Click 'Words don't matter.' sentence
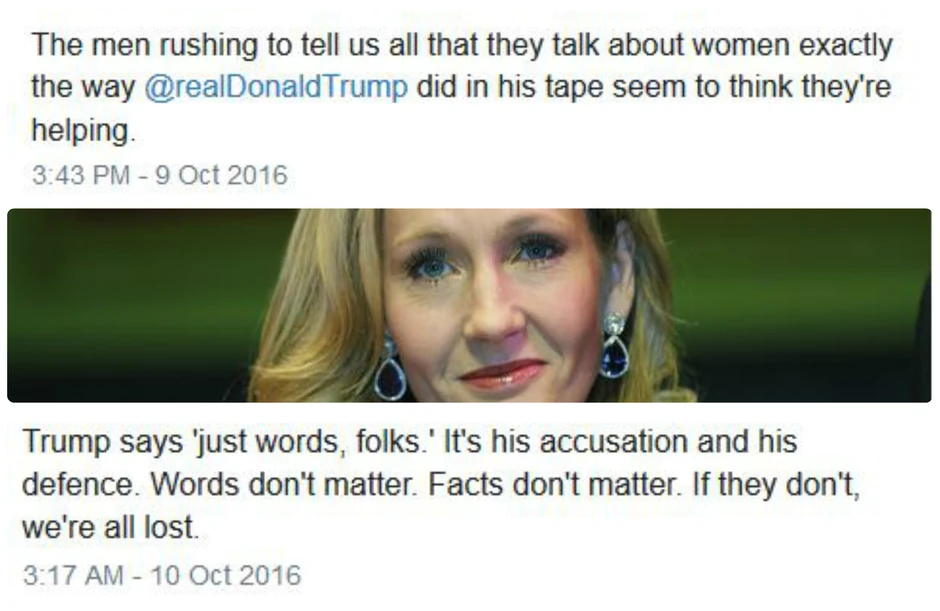This screenshot has height=611, width=940. [282, 485]
